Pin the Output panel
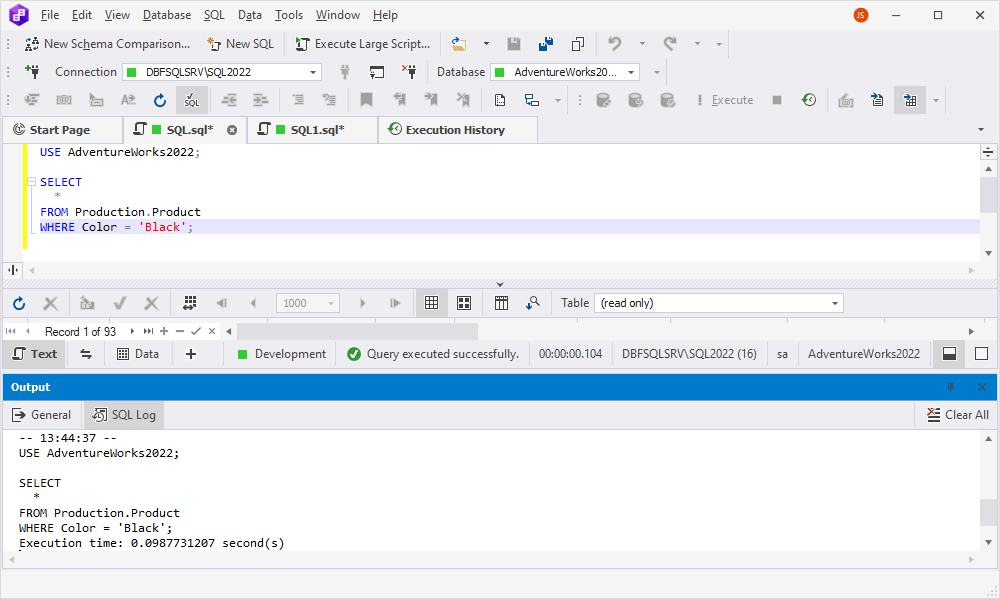The image size is (1000, 599). [x=950, y=387]
